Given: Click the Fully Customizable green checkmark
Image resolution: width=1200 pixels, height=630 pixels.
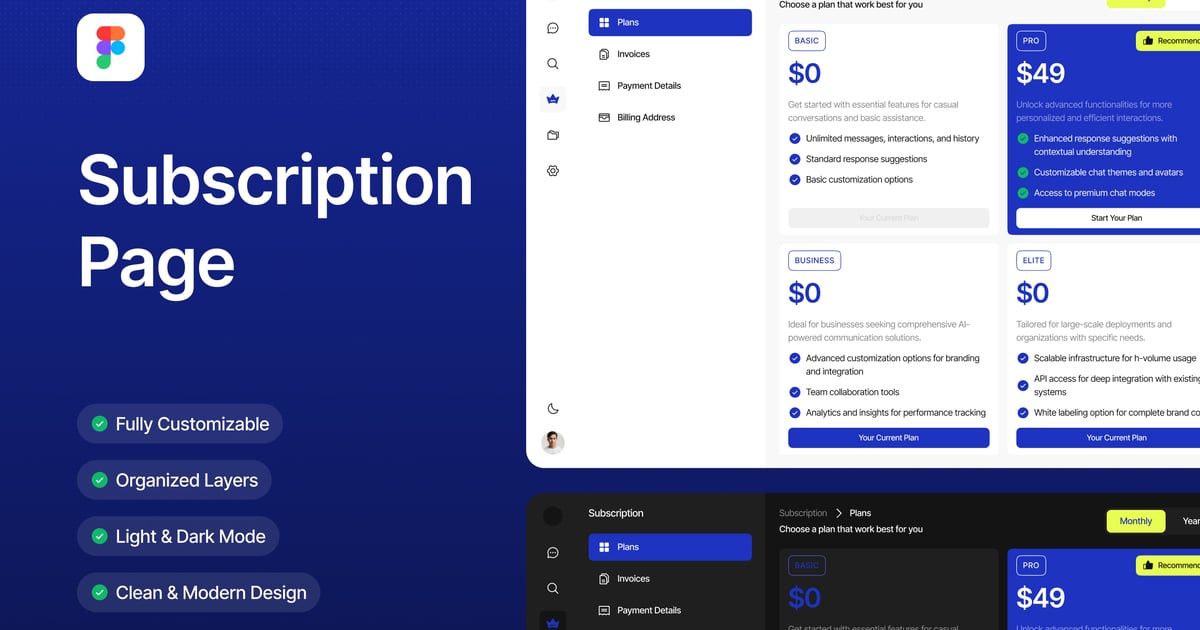Looking at the screenshot, I should pyautogui.click(x=100, y=424).
